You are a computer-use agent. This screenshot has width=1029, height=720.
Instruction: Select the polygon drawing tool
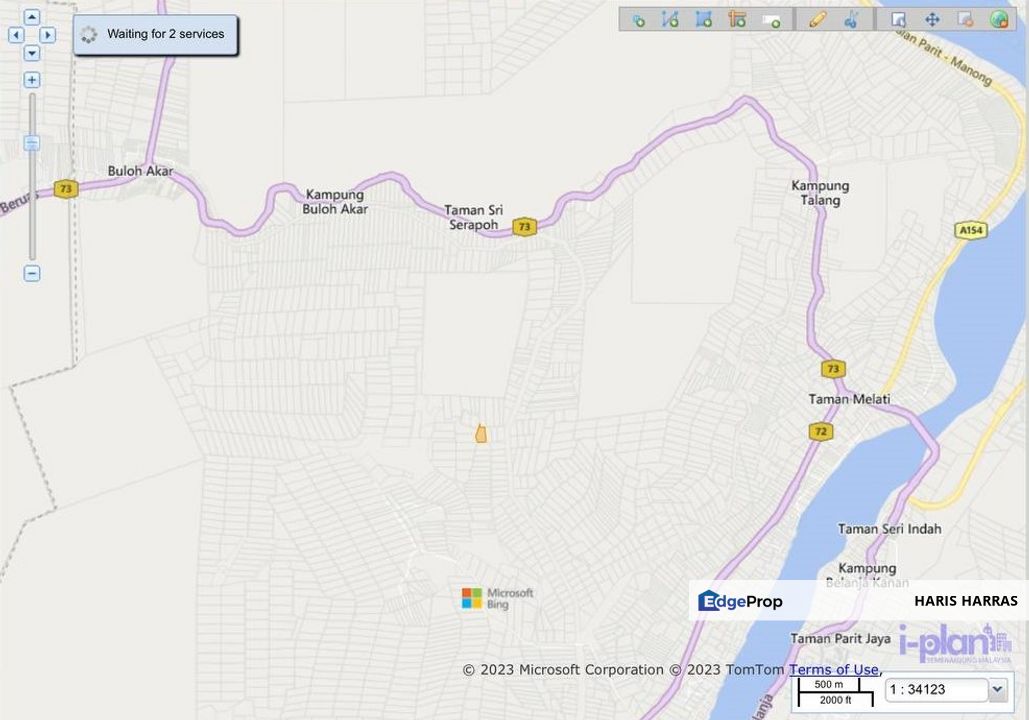pyautogui.click(x=703, y=18)
